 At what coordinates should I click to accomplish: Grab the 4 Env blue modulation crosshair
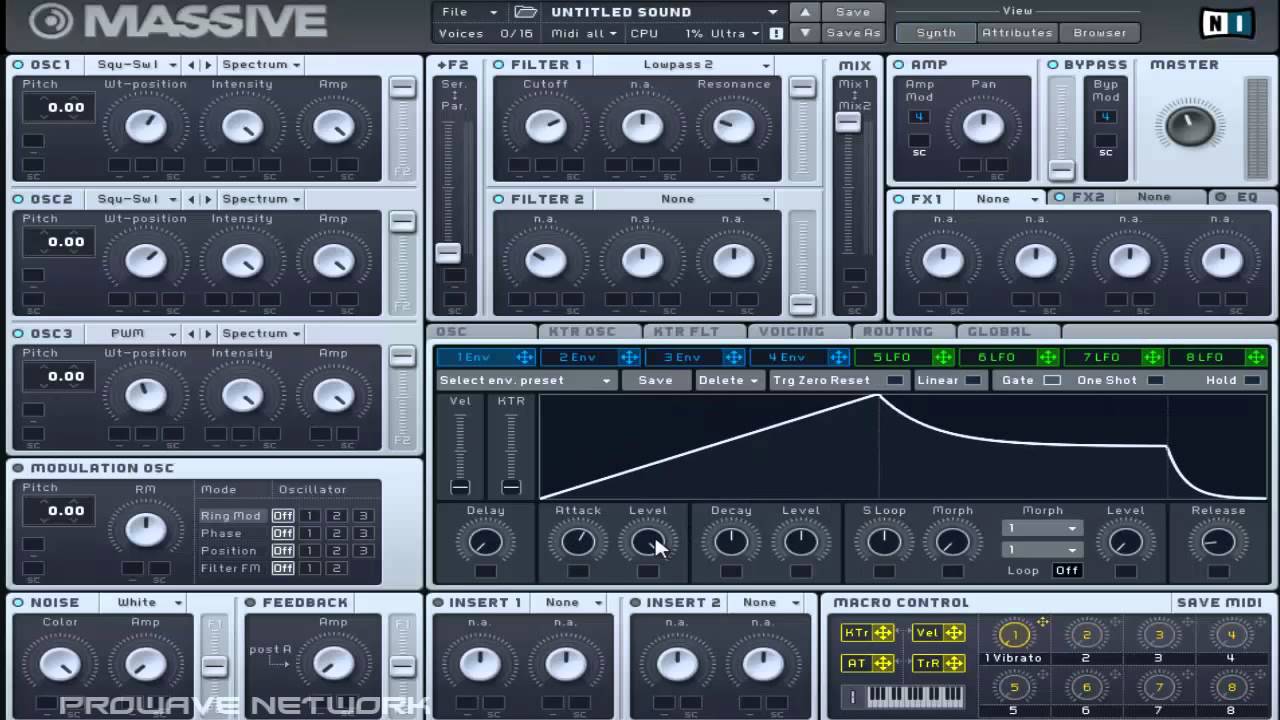tap(839, 357)
